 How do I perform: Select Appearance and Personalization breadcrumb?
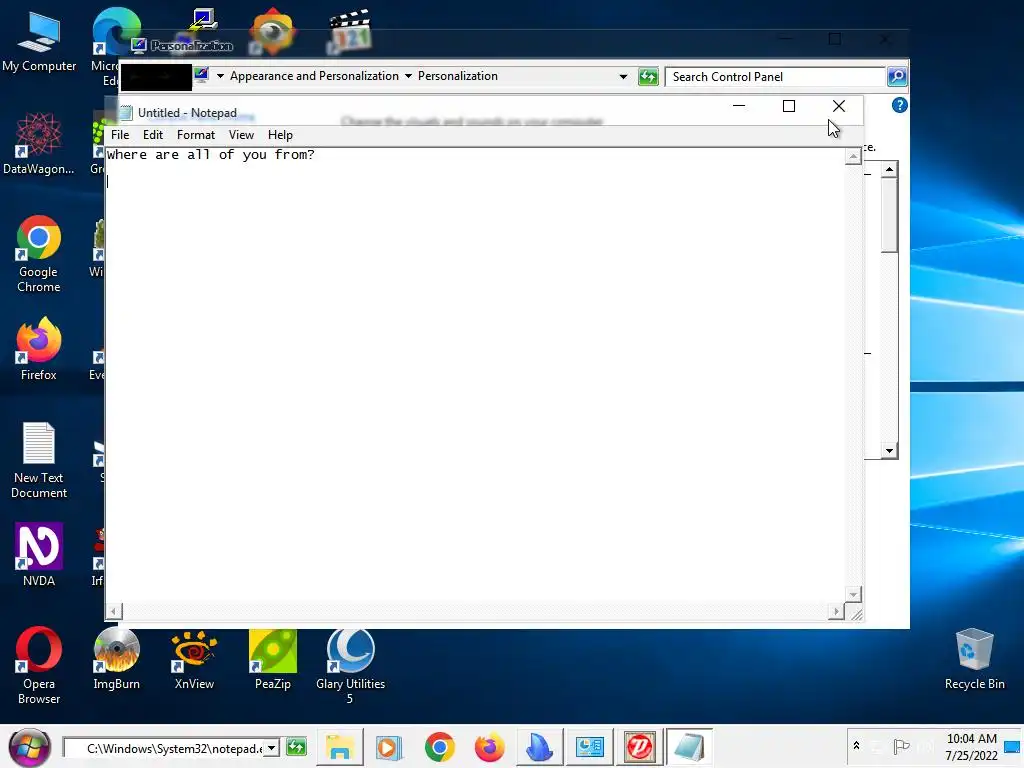point(314,76)
